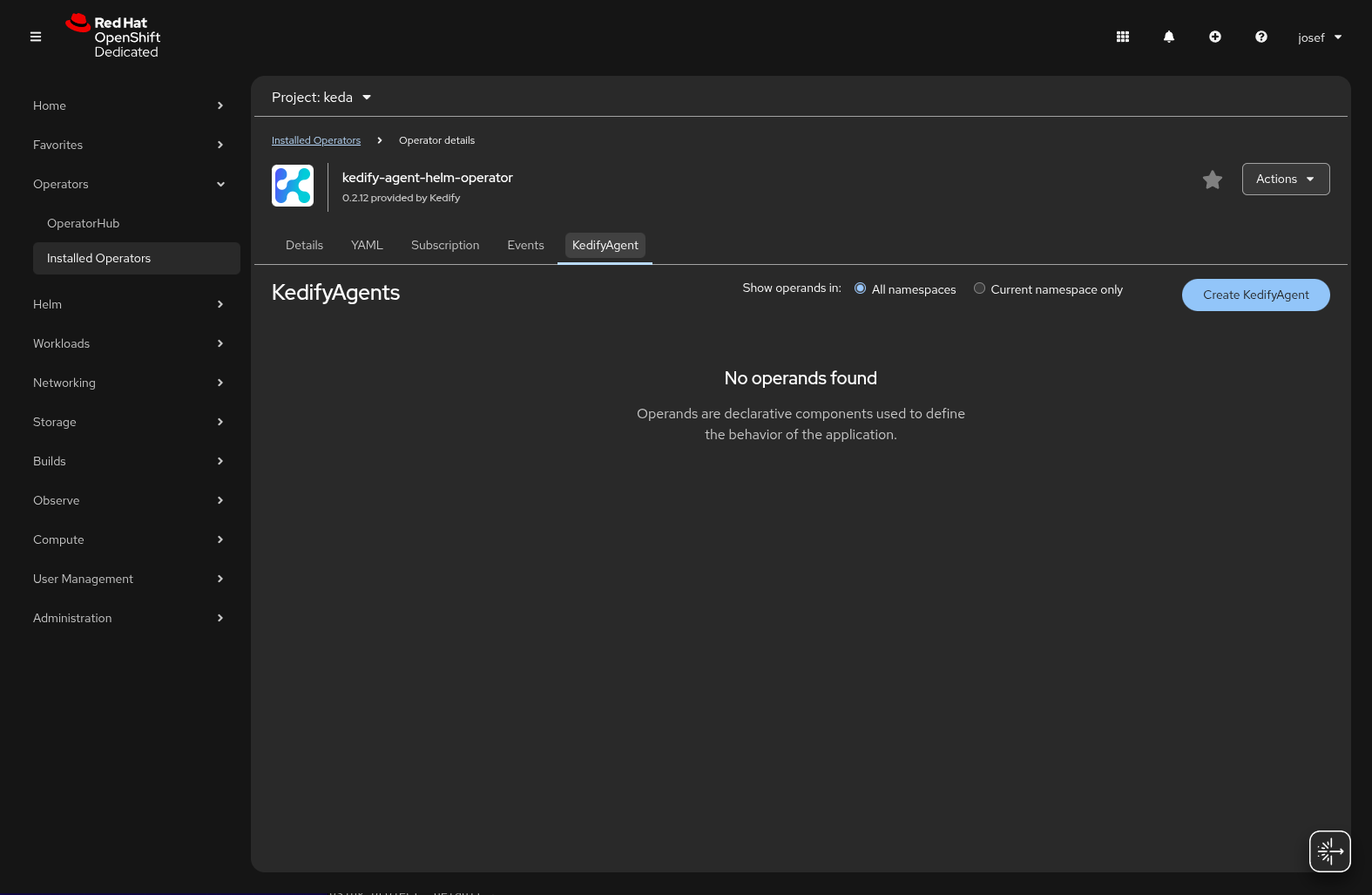Image resolution: width=1372 pixels, height=895 pixels.
Task: Click the Red Hat OpenShift Dedicated logo
Action: pos(113,37)
